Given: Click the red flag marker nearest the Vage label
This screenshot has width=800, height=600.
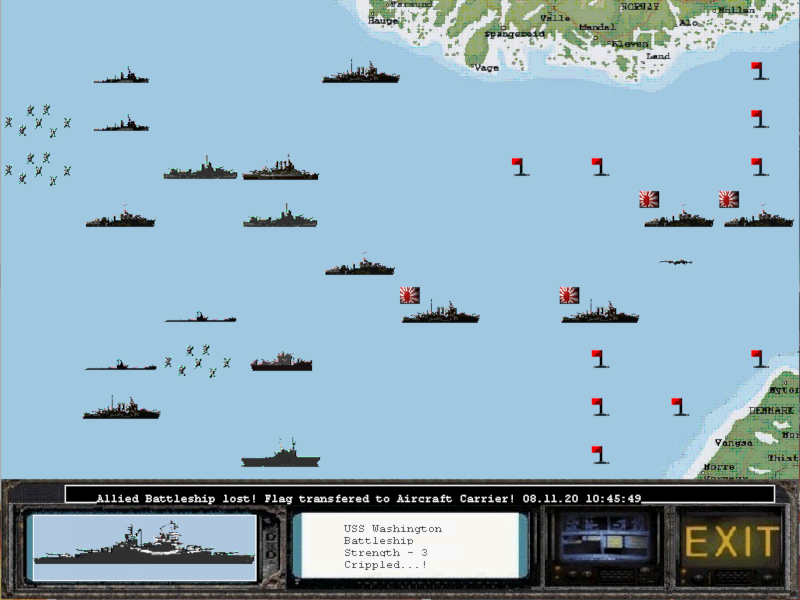Looking at the screenshot, I should [x=519, y=167].
